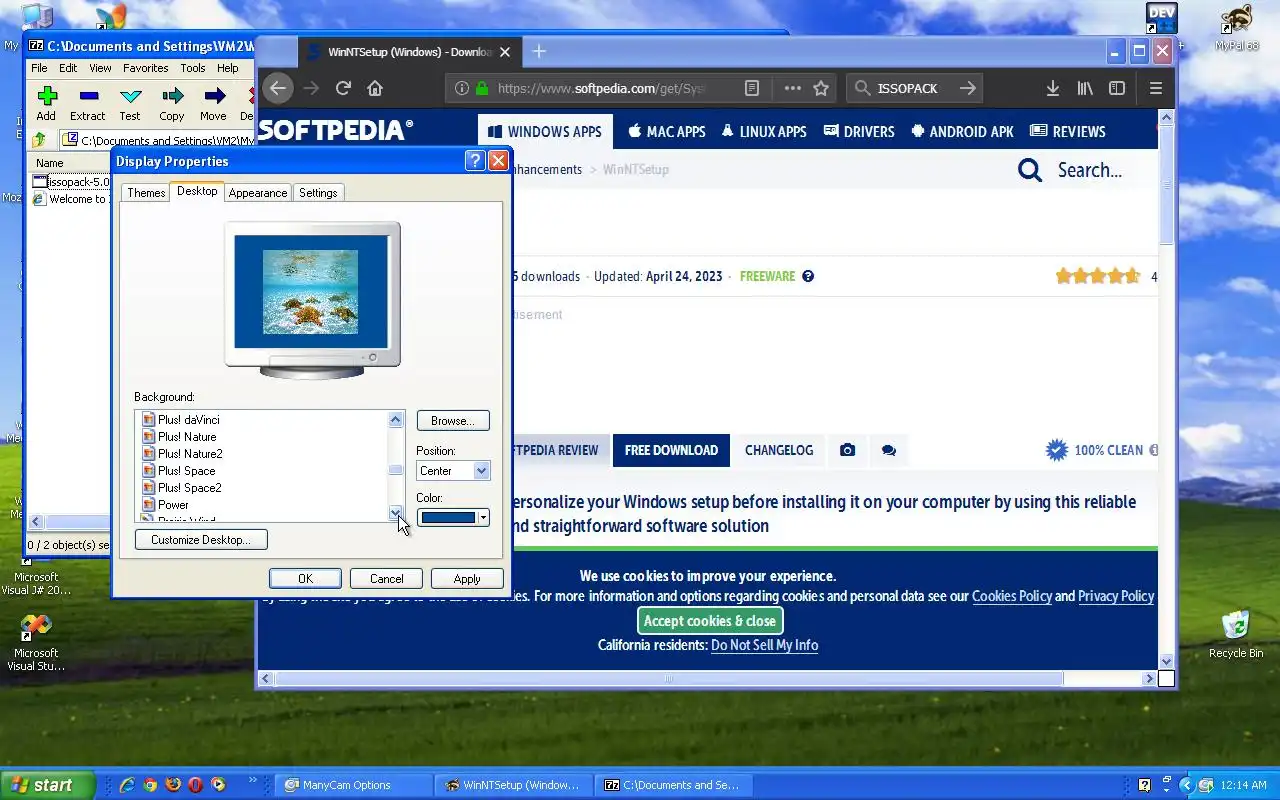Open the MyPal 68 desktop shortcut
The image size is (1280, 800).
(x=1237, y=27)
